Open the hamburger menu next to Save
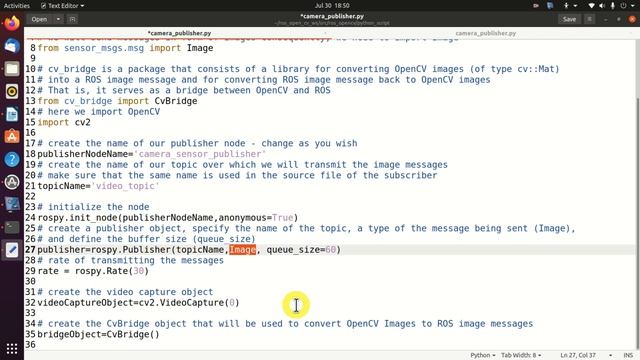The width and height of the screenshot is (640, 360). click(589, 19)
